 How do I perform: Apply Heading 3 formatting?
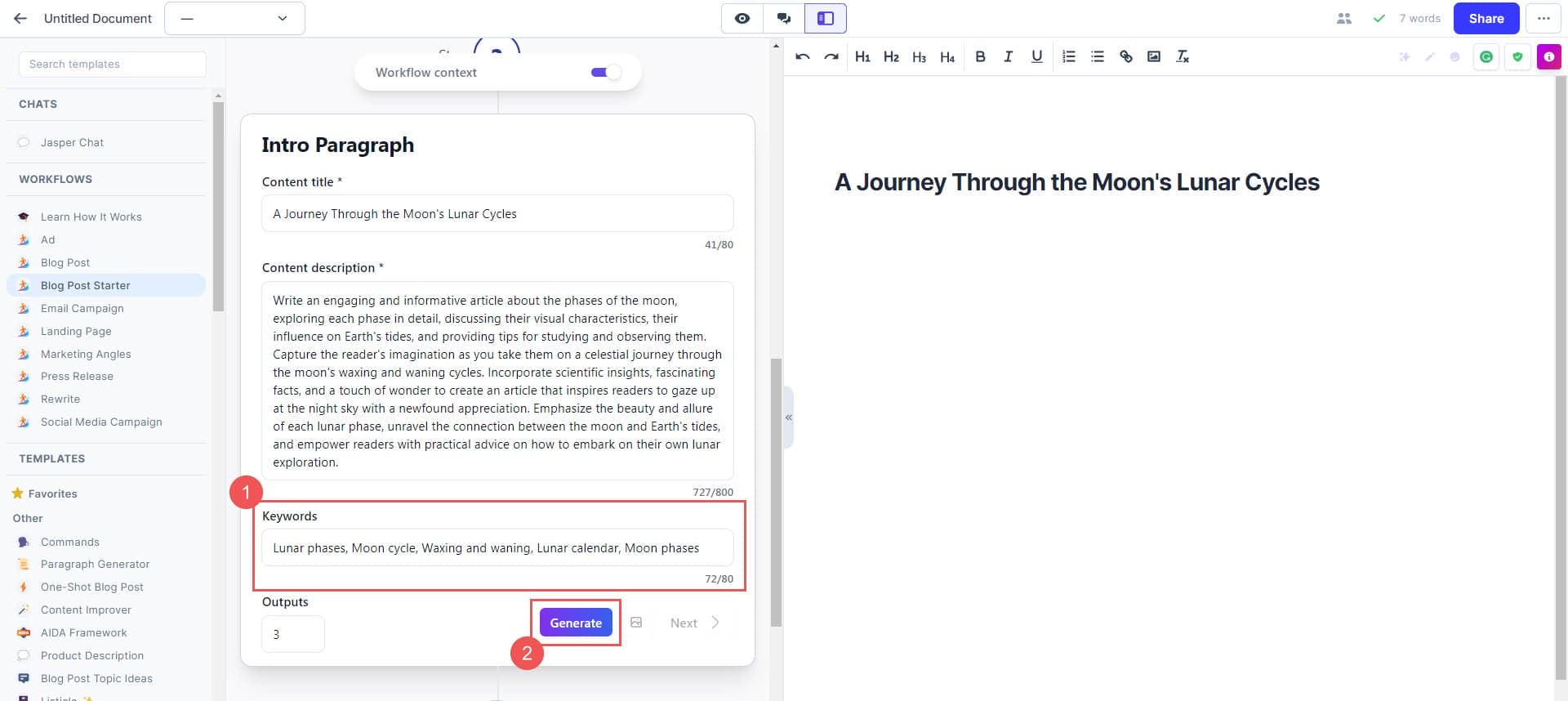point(920,56)
